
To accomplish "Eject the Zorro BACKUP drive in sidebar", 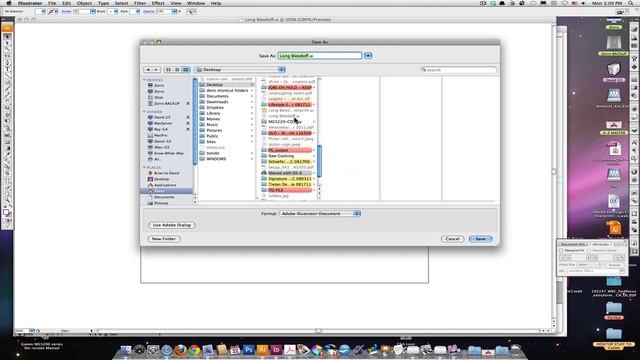I will point(188,104).
